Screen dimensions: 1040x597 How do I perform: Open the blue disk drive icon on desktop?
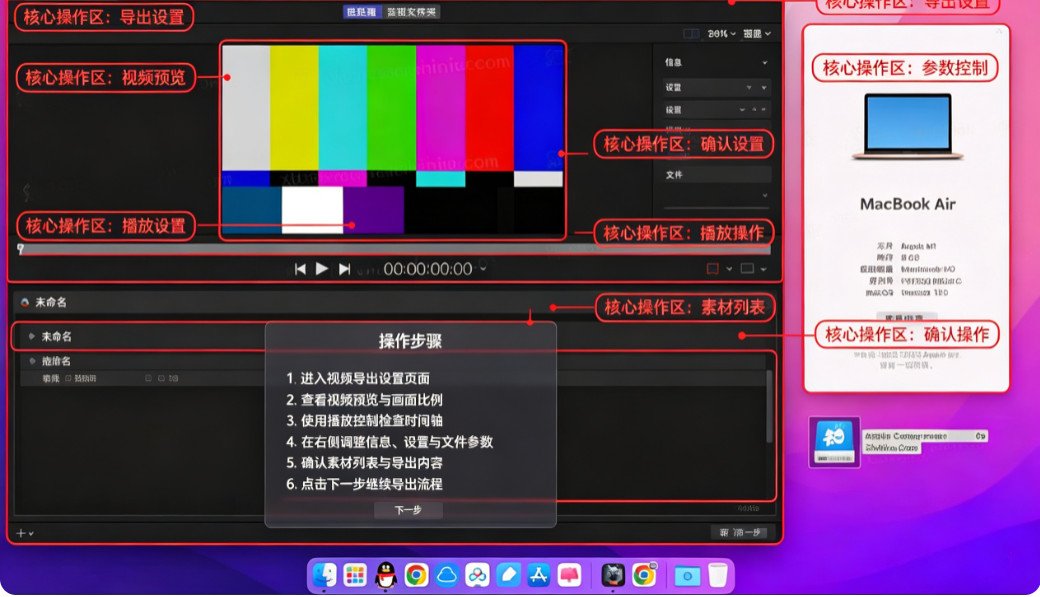tap(834, 442)
